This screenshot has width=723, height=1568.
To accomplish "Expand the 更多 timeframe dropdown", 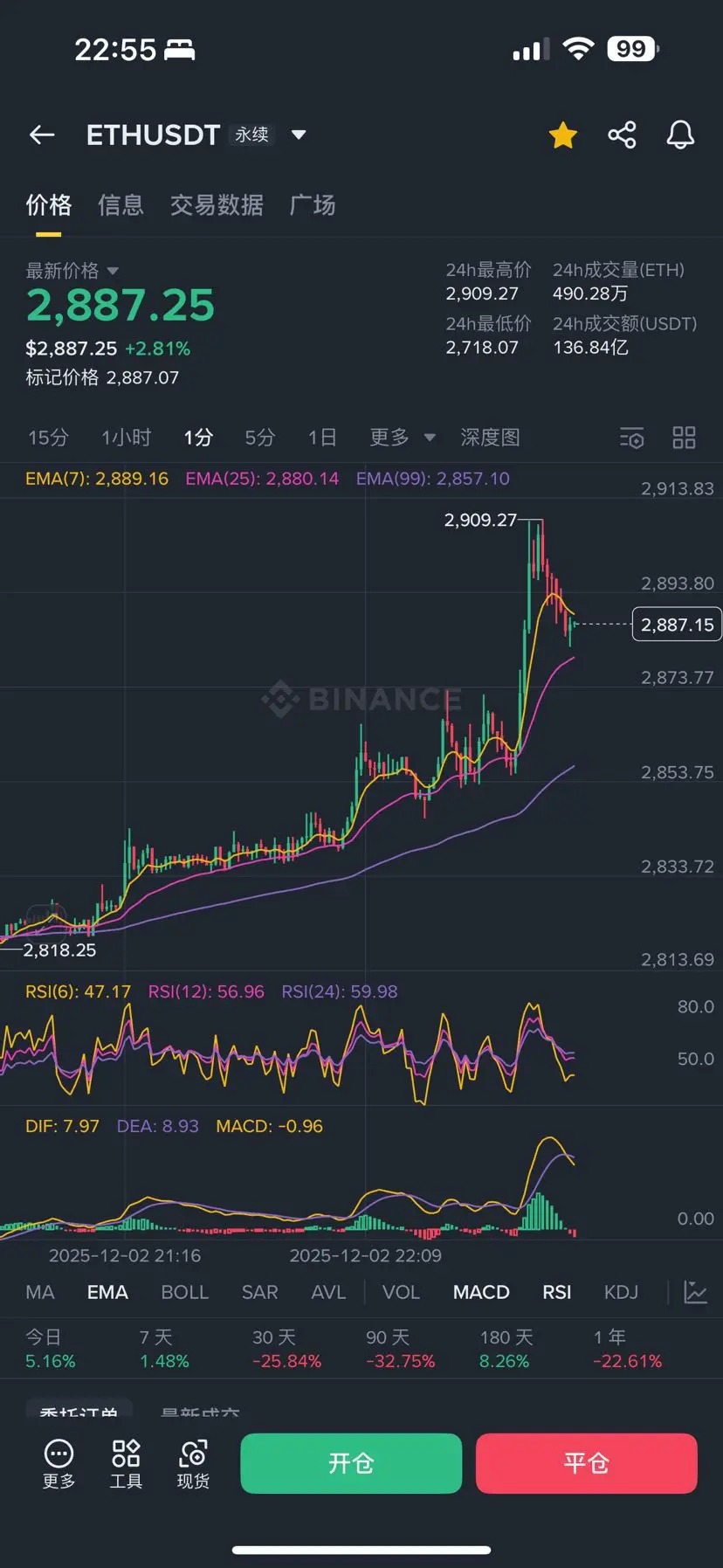I will [429, 438].
